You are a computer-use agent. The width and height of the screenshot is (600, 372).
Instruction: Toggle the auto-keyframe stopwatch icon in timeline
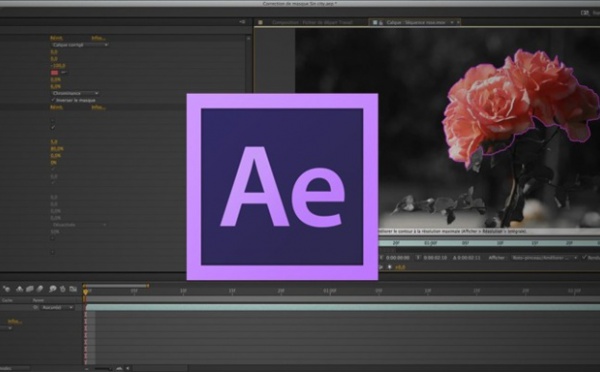pyautogui.click(x=63, y=289)
